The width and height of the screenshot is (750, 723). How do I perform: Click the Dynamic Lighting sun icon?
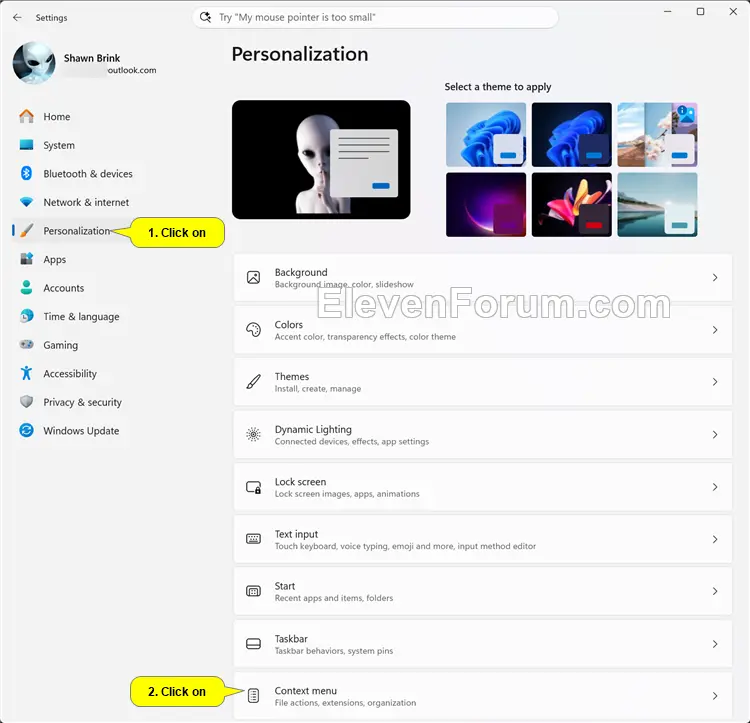[254, 434]
